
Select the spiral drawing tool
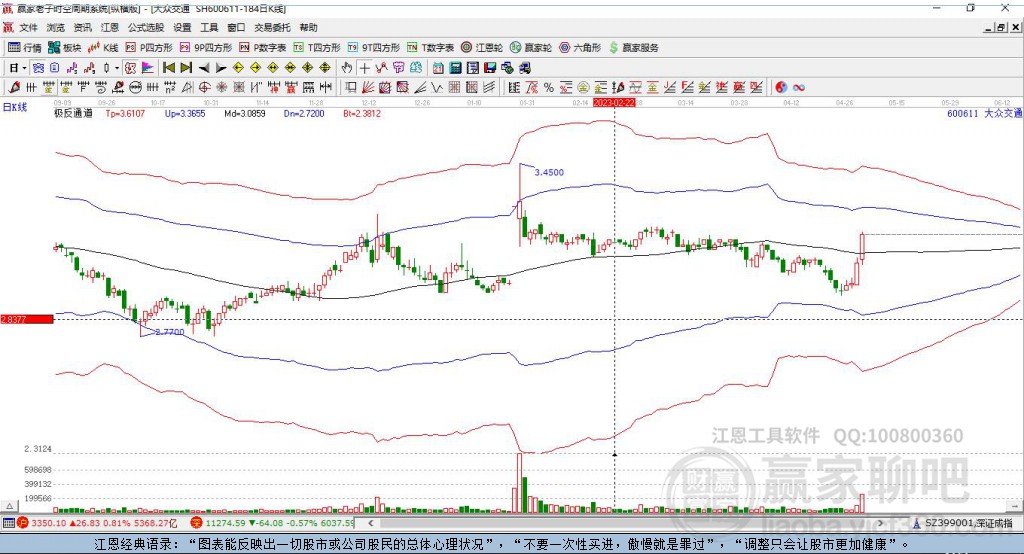coord(101,87)
